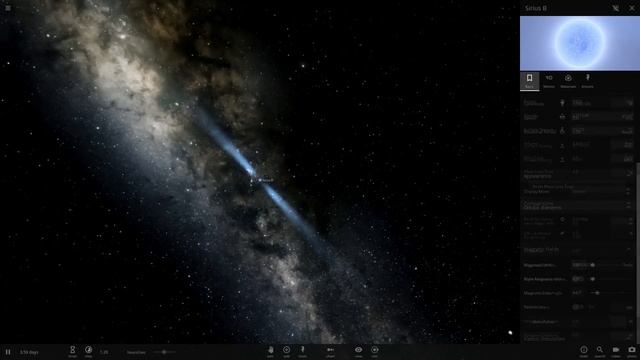Open the Add object tool
The width and height of the screenshot is (640, 360).
287,351
